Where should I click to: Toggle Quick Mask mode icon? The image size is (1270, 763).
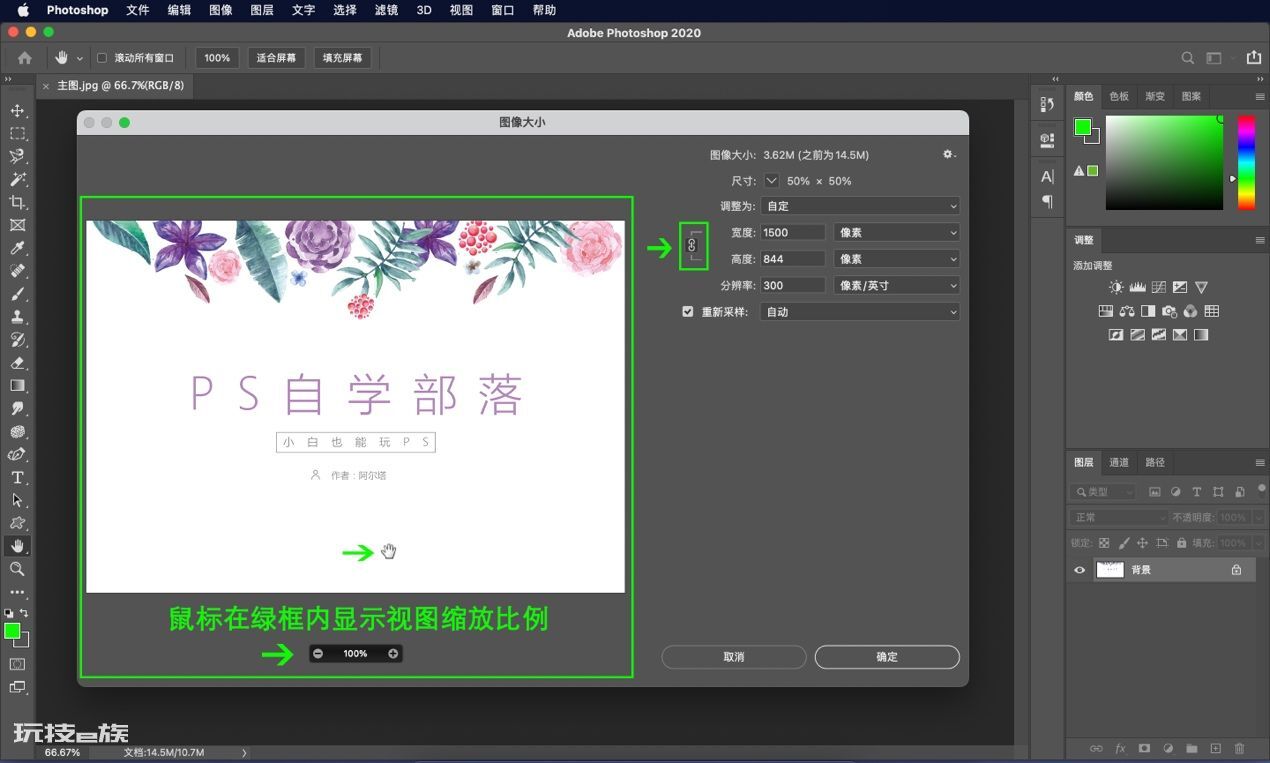[x=17, y=664]
